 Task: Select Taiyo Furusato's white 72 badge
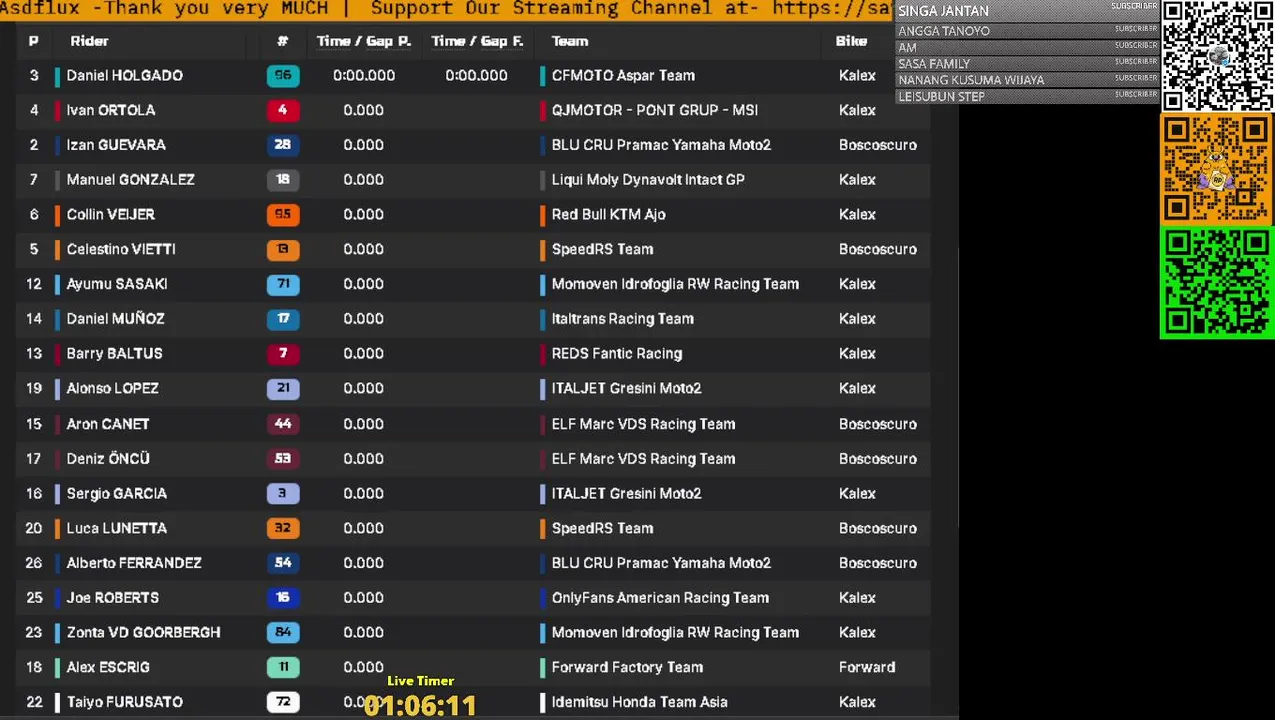click(283, 702)
